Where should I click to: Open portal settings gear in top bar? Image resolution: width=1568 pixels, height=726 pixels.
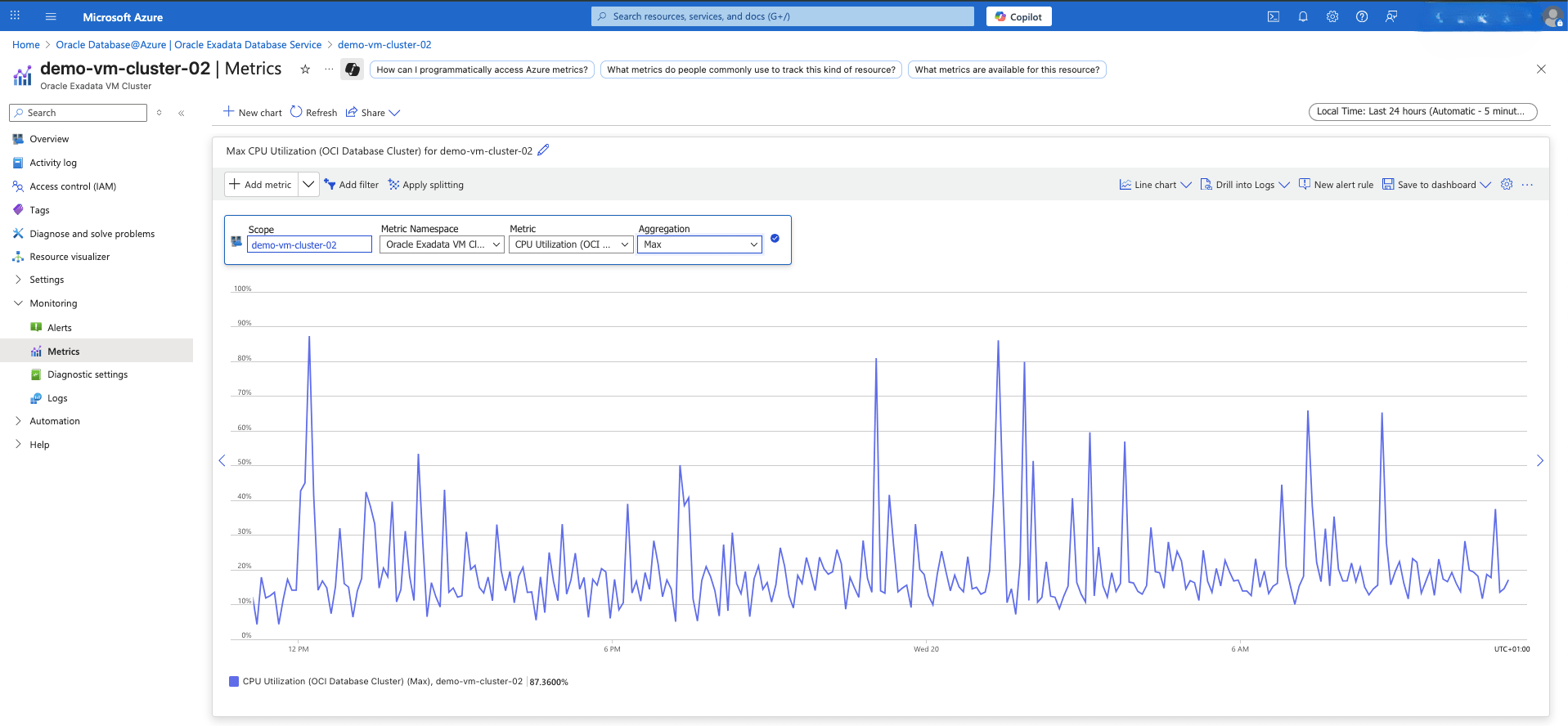1332,16
